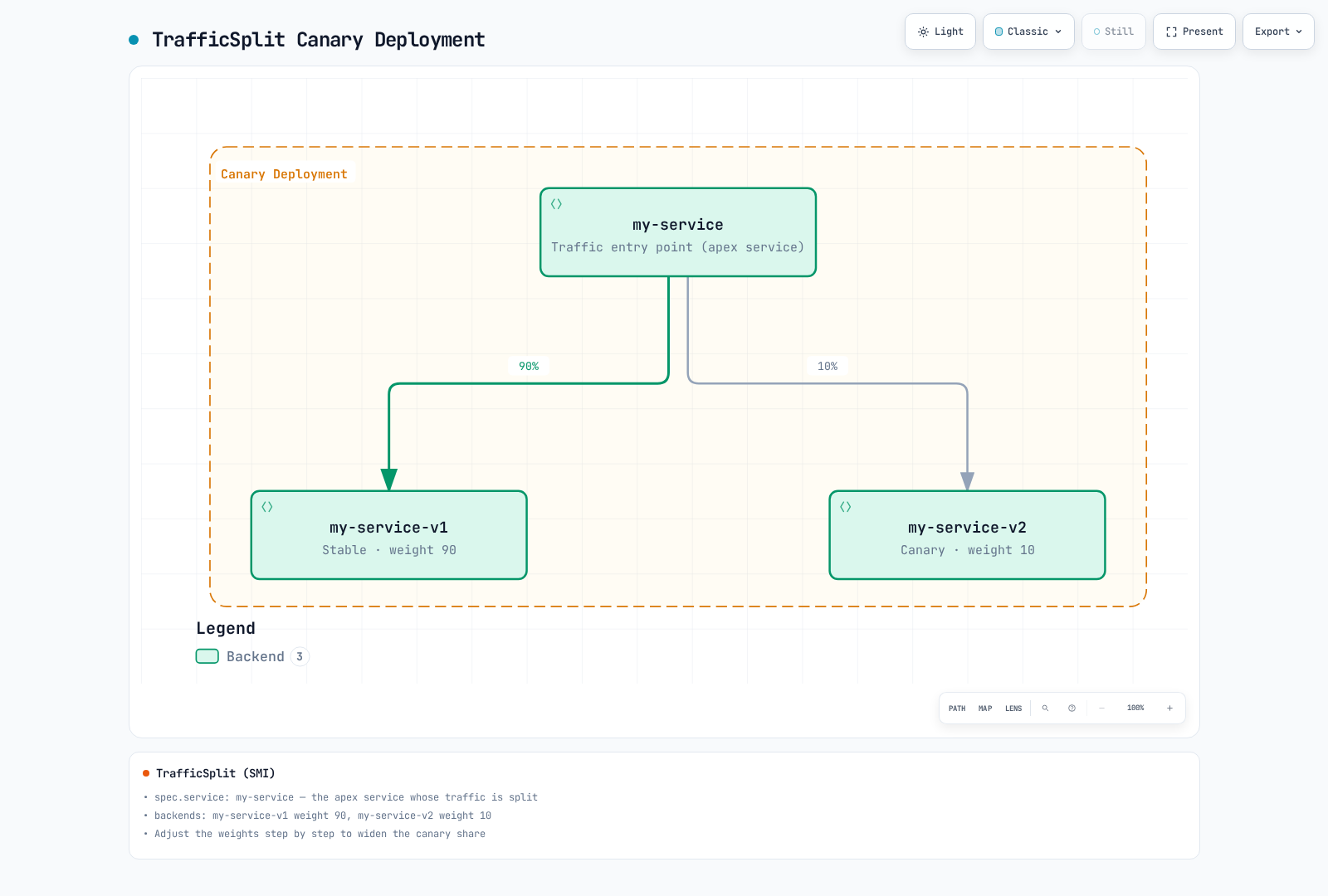Click the 10% edge label
This screenshot has width=1328, height=896.
[x=828, y=366]
